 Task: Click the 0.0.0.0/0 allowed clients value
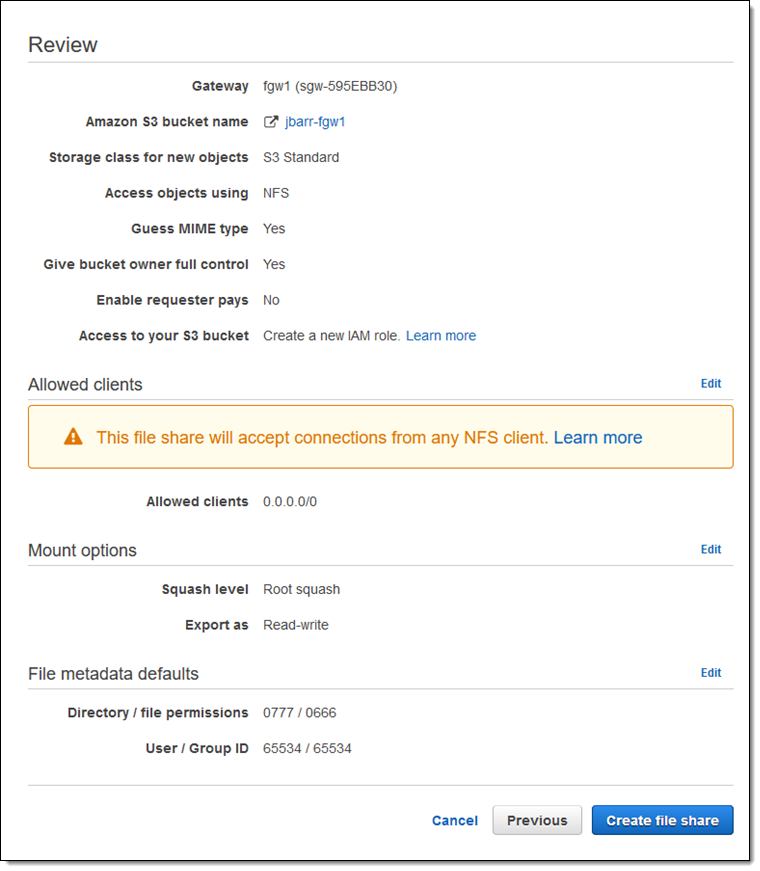click(x=290, y=501)
